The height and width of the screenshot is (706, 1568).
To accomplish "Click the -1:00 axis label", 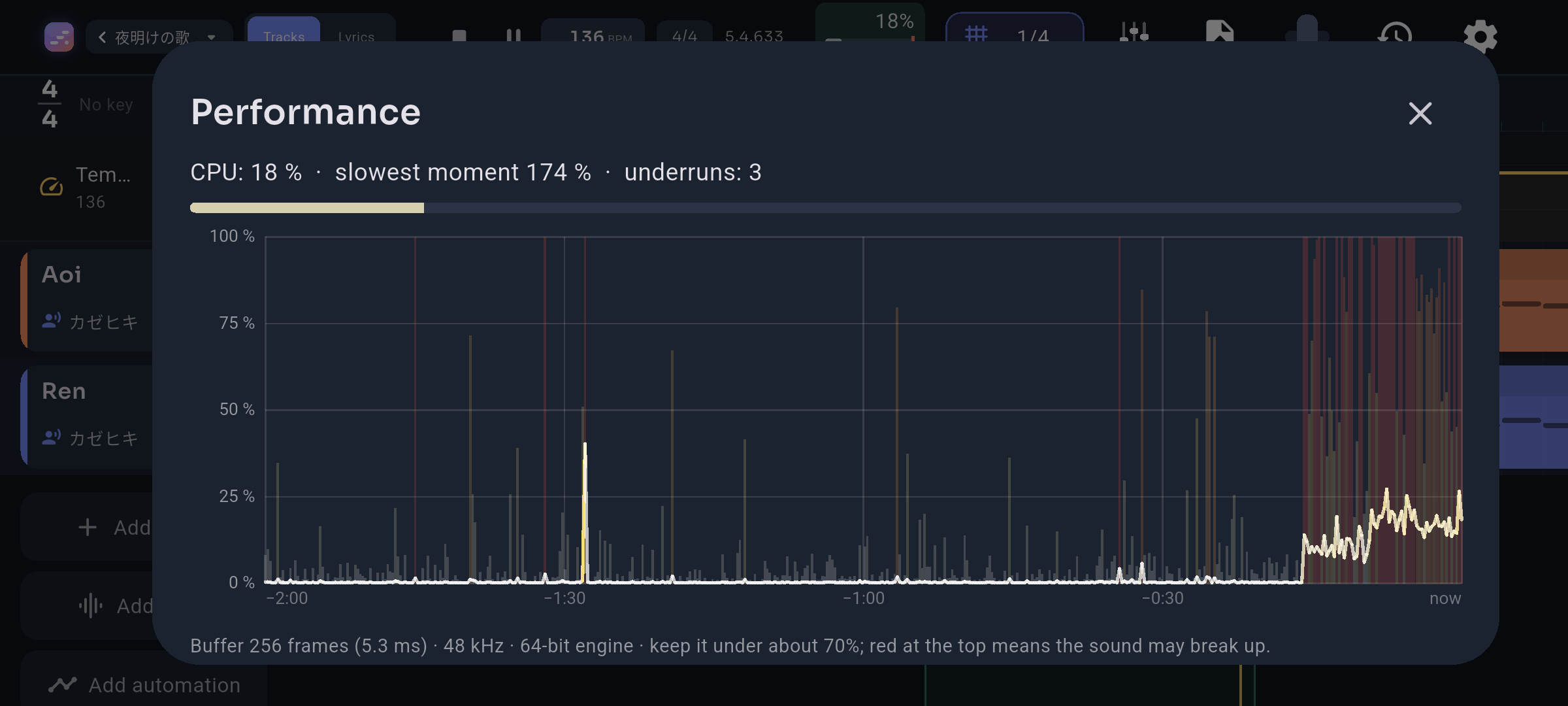I will coord(863,598).
